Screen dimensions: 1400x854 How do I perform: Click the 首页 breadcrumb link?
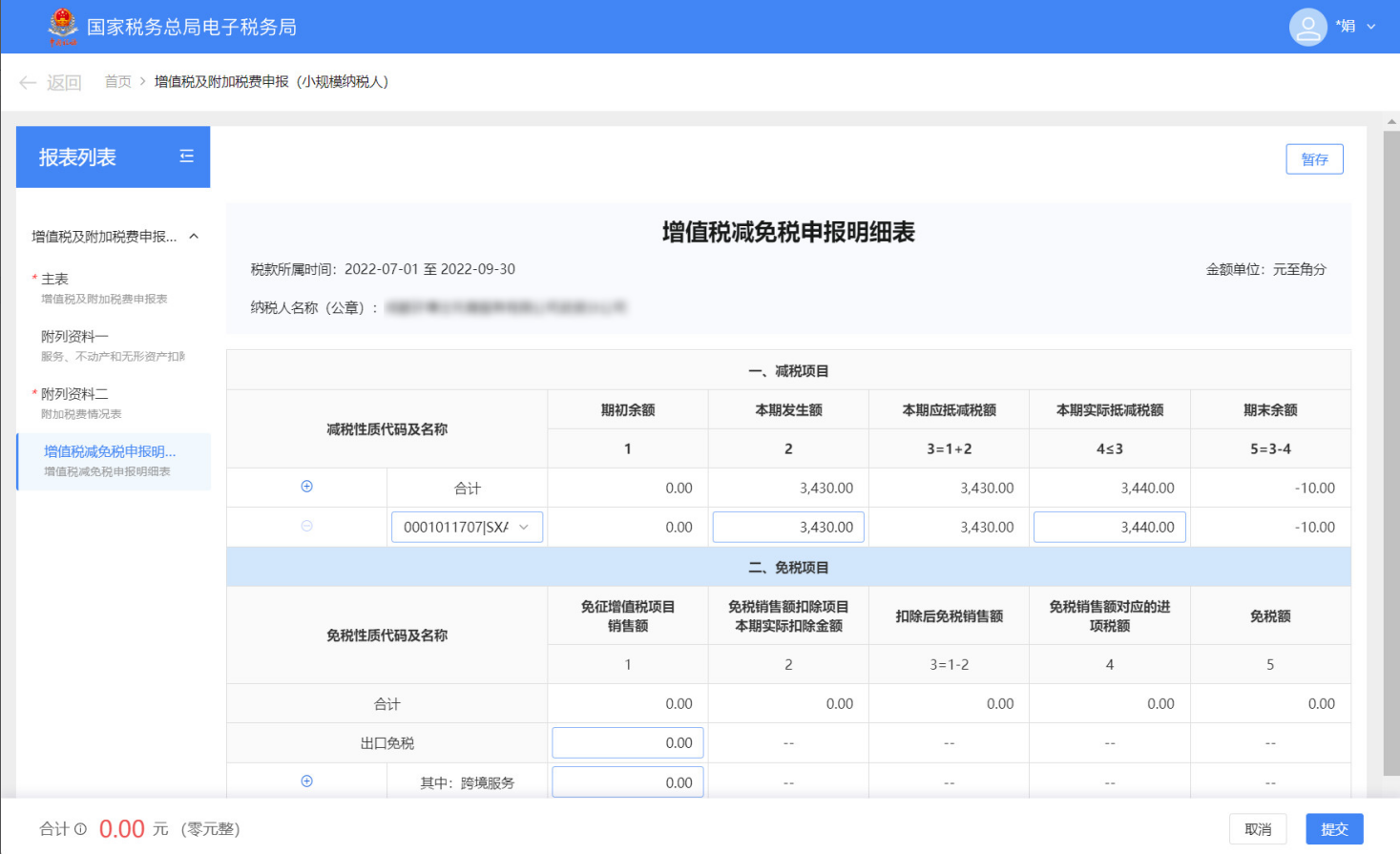pos(118,82)
